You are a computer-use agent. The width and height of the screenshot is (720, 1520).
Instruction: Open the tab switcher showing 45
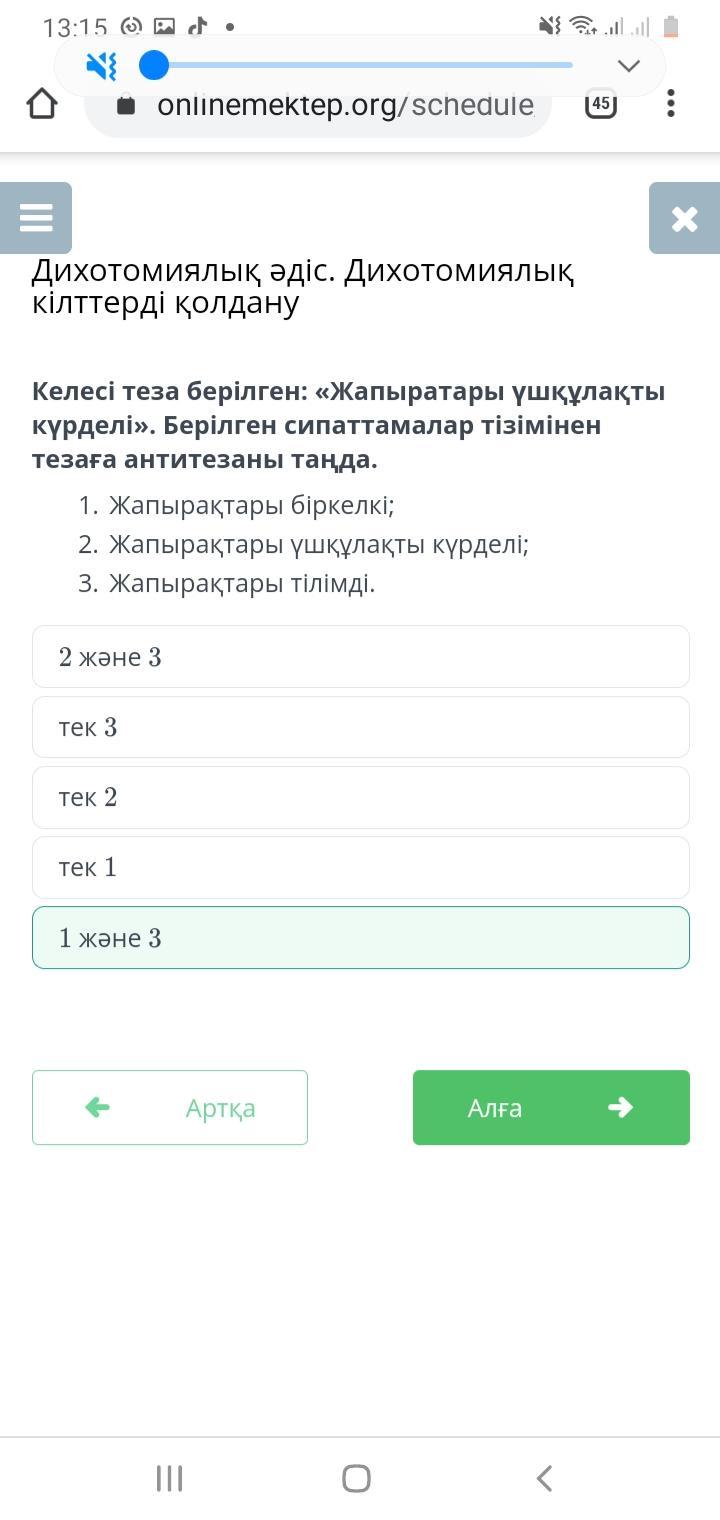[600, 104]
